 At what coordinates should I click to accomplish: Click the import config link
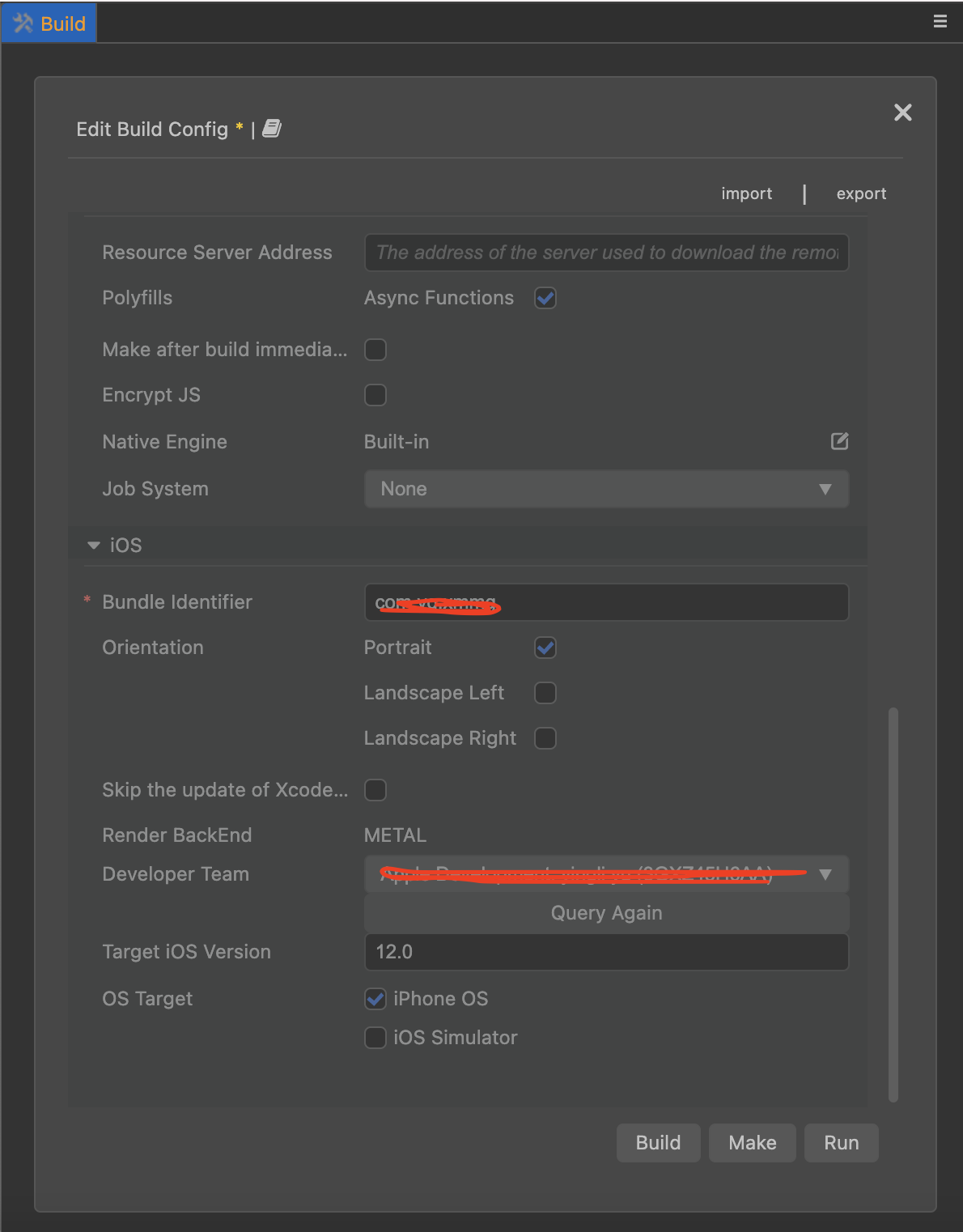(746, 193)
